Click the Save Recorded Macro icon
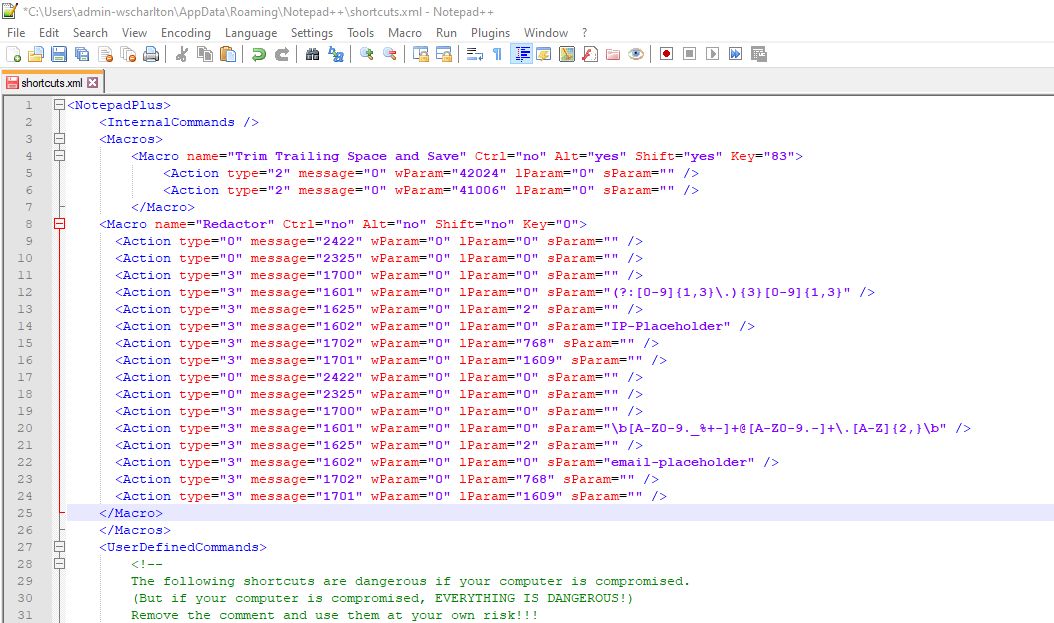The height and width of the screenshot is (623, 1054). 759,54
